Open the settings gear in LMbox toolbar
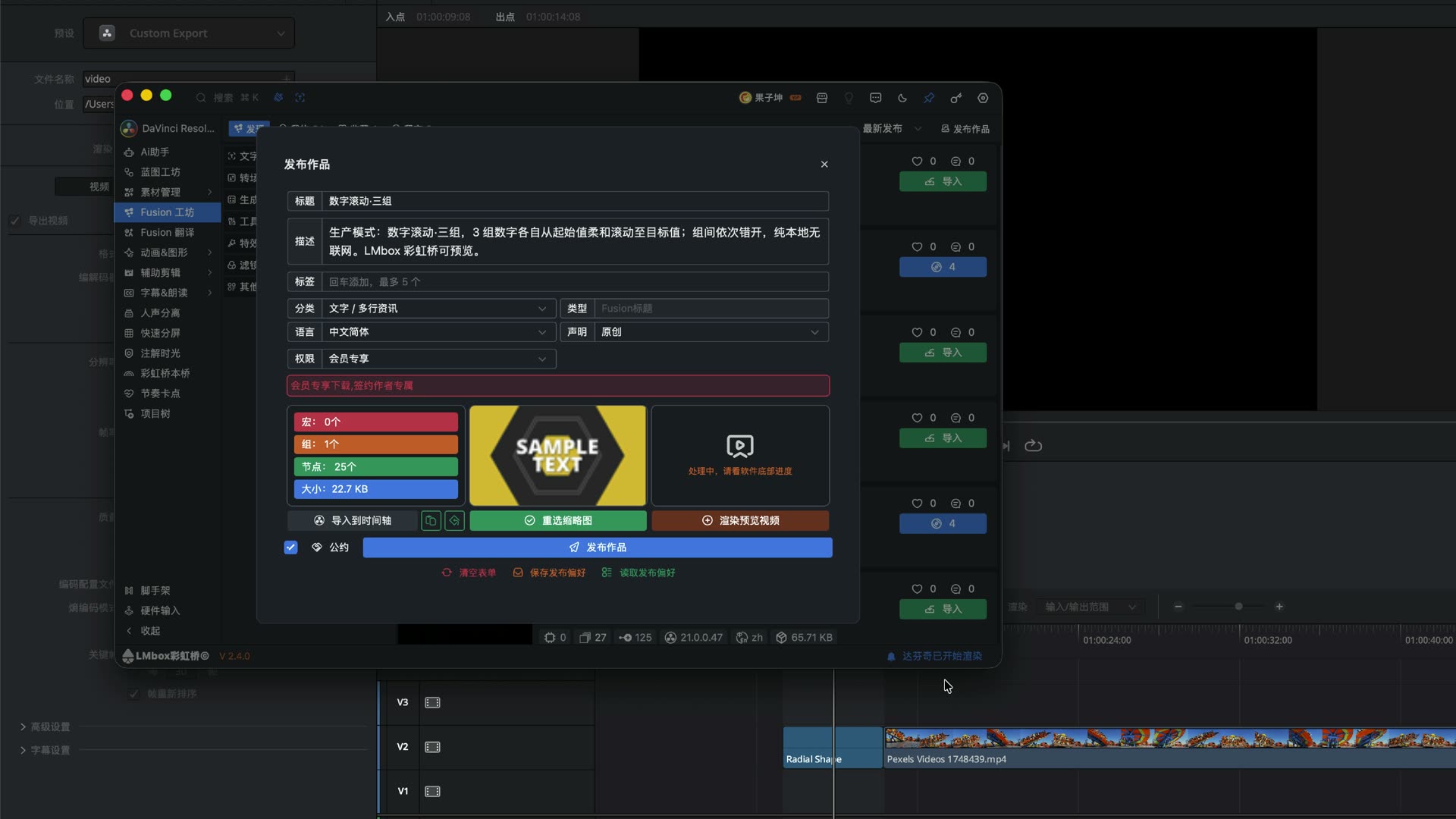Viewport: 1456px width, 819px height. (x=983, y=98)
